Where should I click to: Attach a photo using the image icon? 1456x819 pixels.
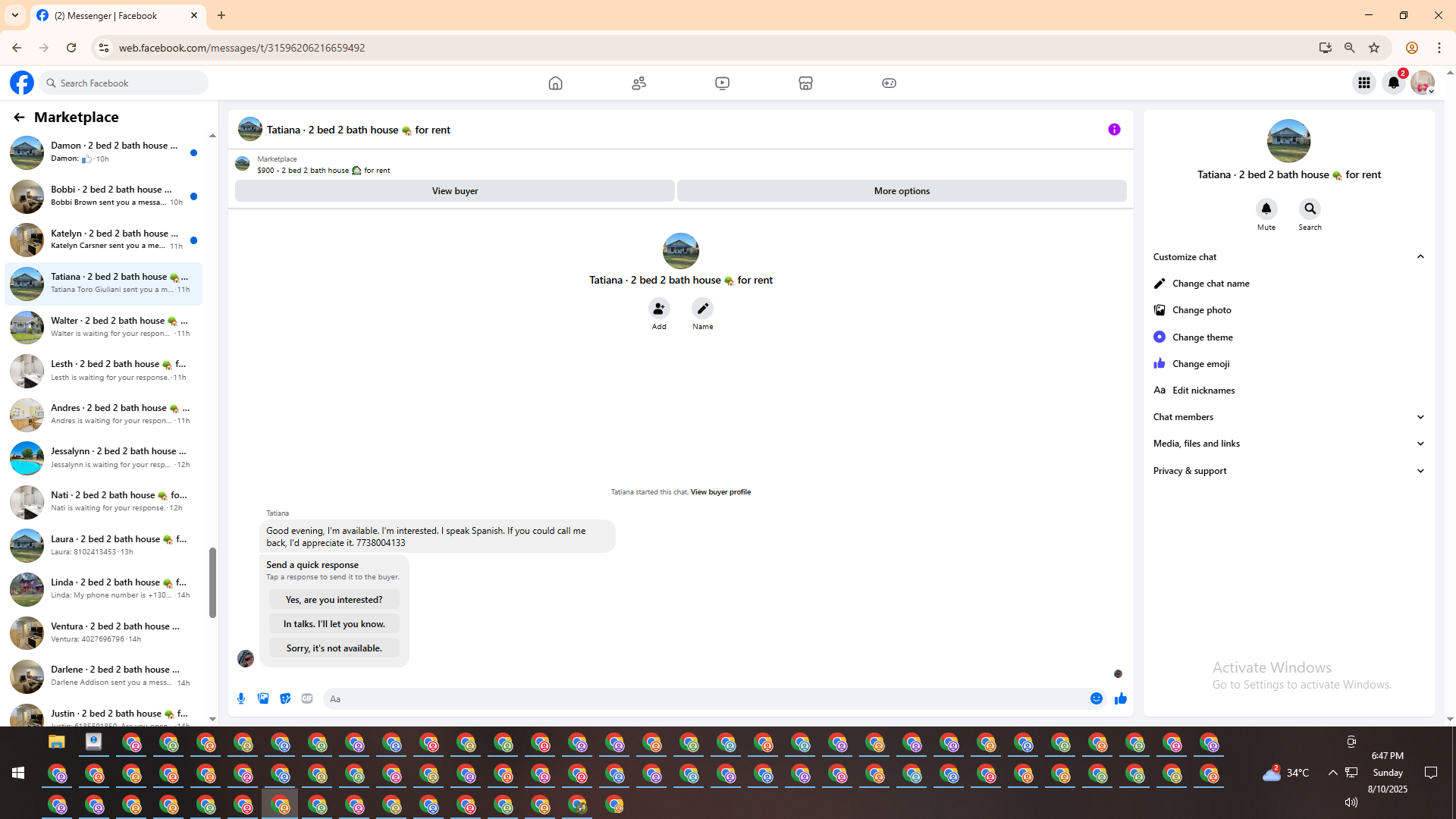point(263,698)
